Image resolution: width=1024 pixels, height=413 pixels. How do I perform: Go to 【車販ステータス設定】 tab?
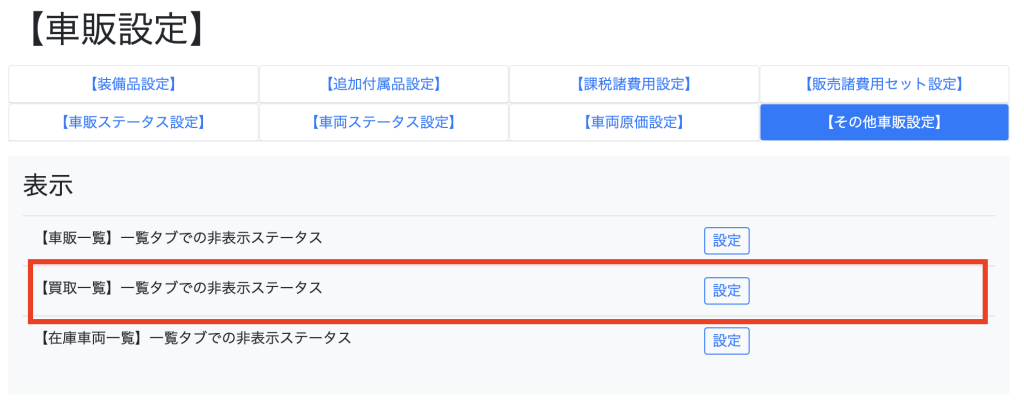click(133, 122)
